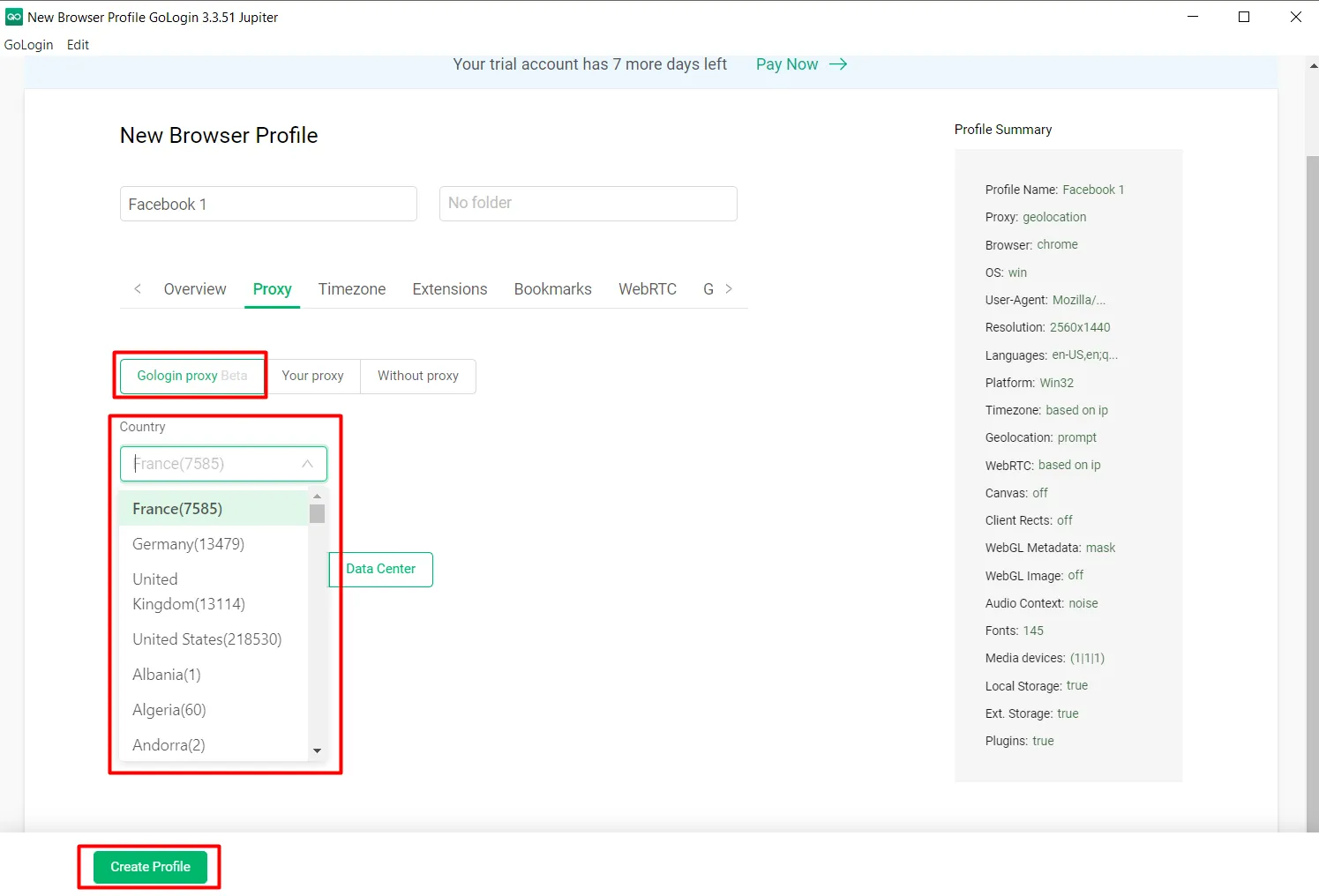Click dropdown list scroll-up arrow

pyautogui.click(x=317, y=497)
